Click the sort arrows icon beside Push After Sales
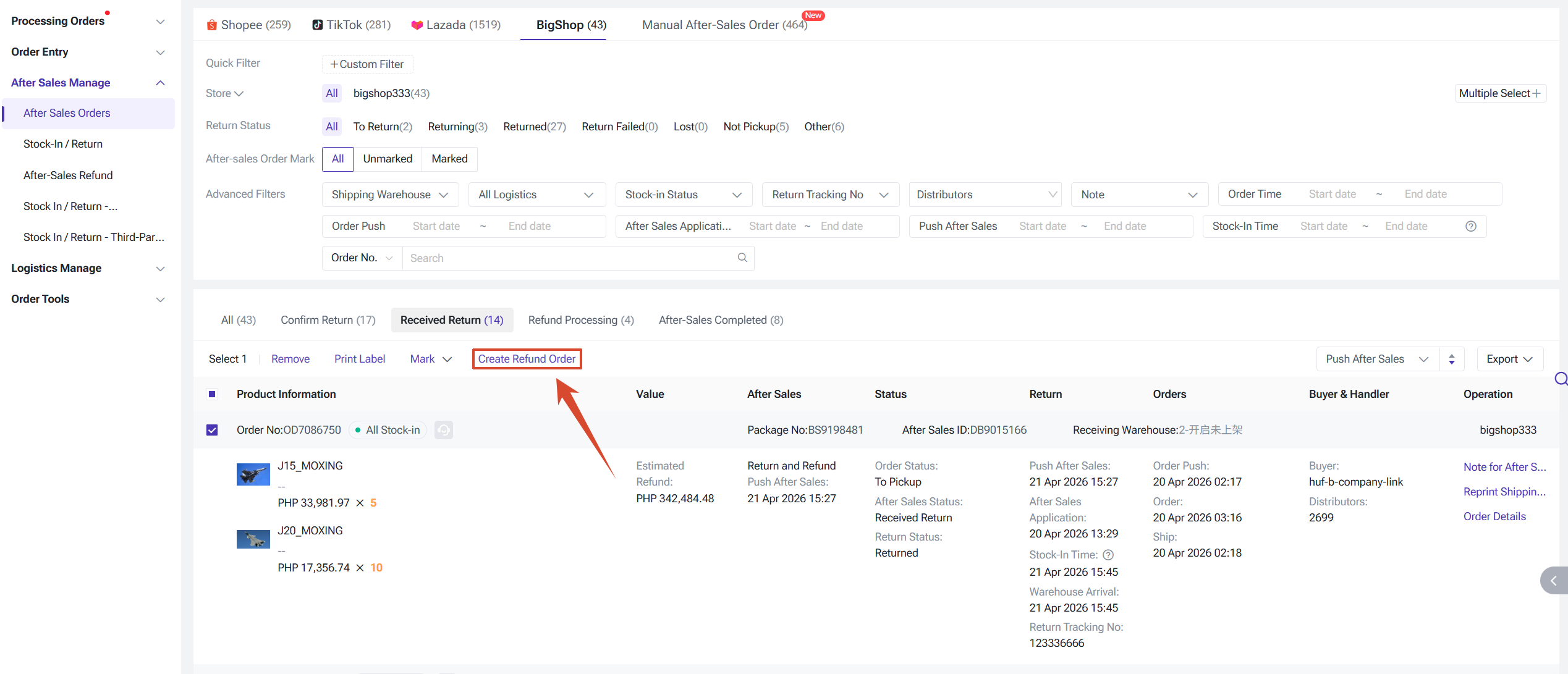Viewport: 1568px width, 674px height. [x=1451, y=359]
